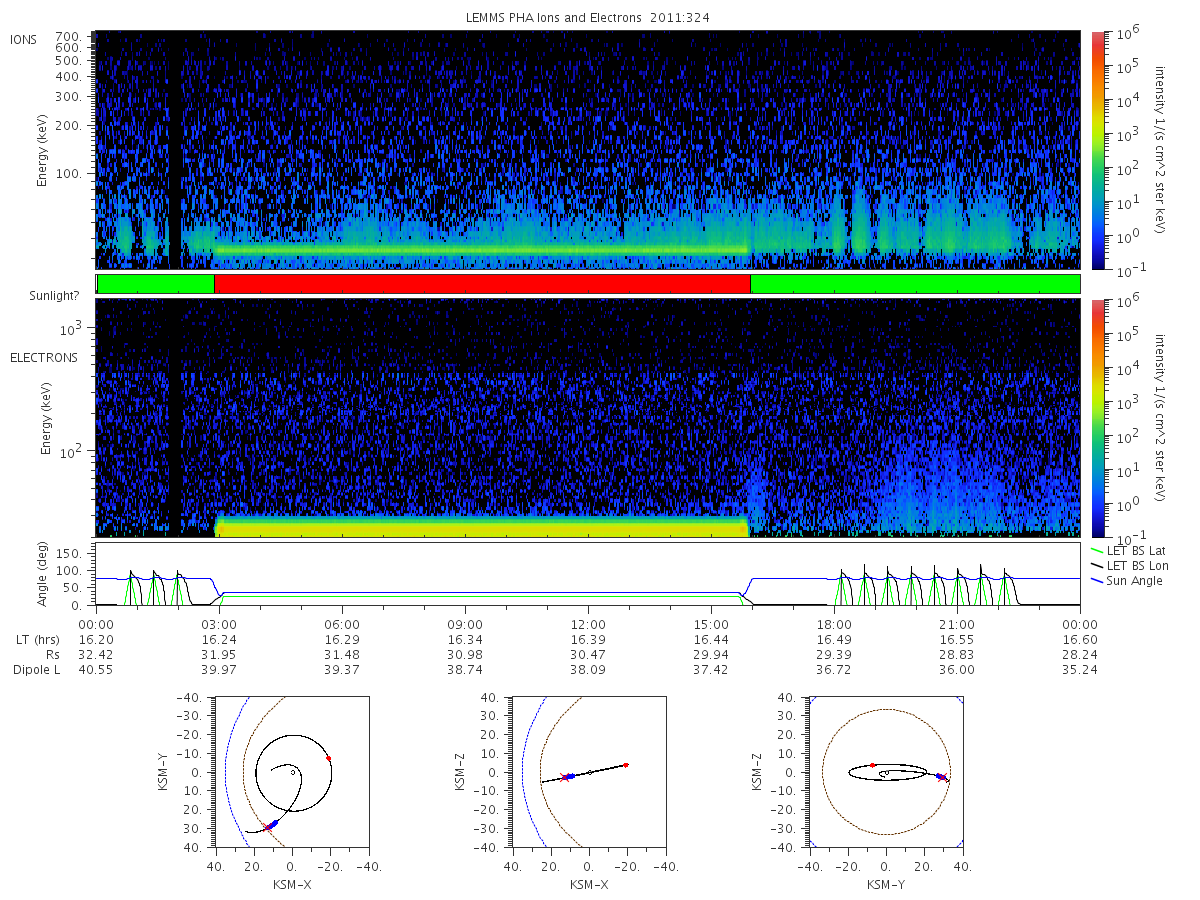Click the red dot in KSM-Y/KSM-Z plot
This screenshot has height=900, width=1200.
[x=872, y=765]
